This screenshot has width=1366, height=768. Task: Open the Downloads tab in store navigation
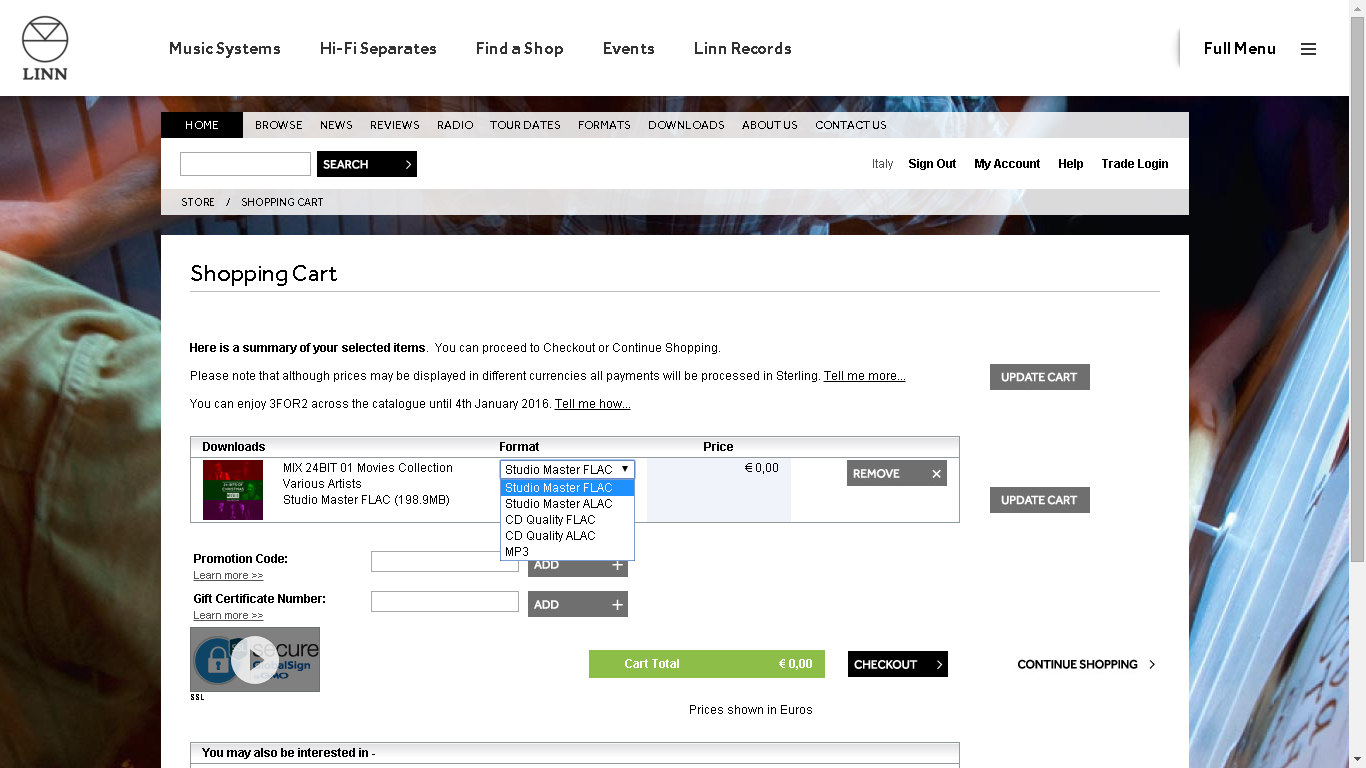coord(685,125)
